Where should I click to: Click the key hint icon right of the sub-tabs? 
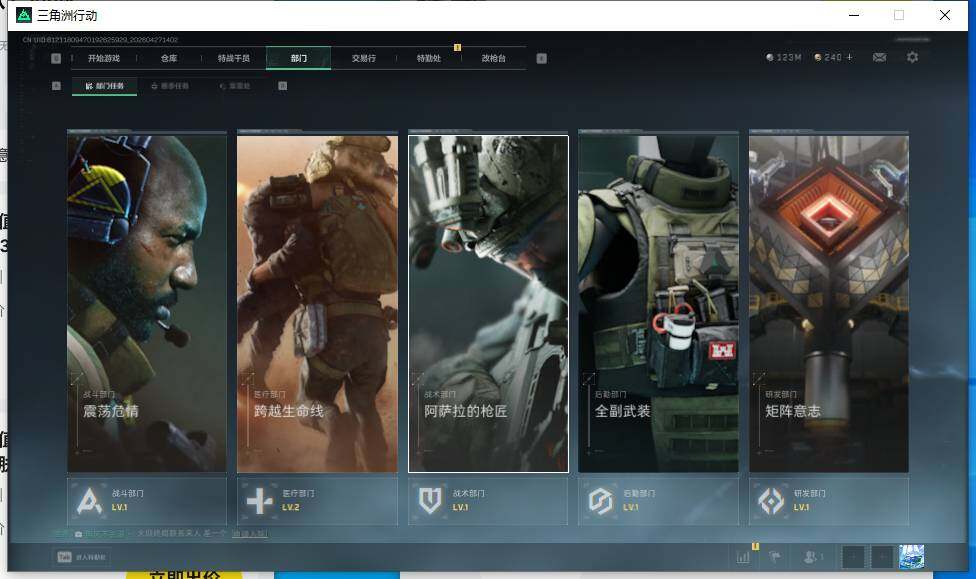tap(283, 86)
